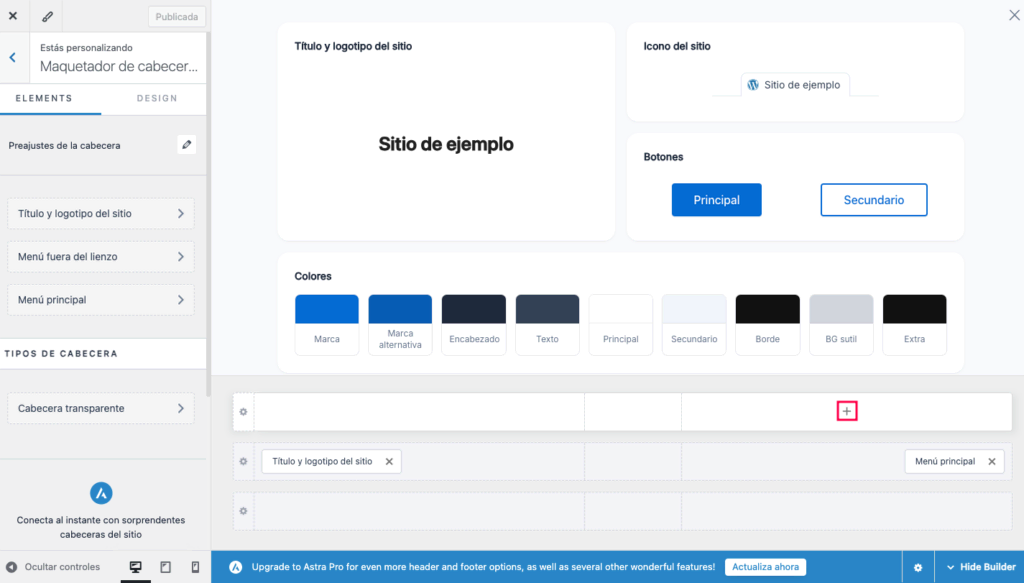
Task: Switch to tablet preview icon
Action: point(165,567)
